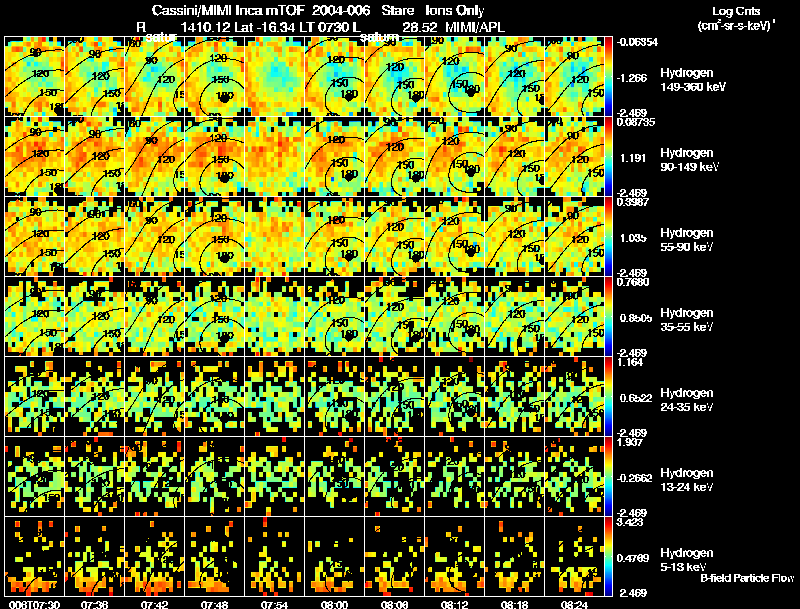This screenshot has height=609, width=800.
Task: Click the 55-90 keV panel at 08:06
Action: (394, 237)
